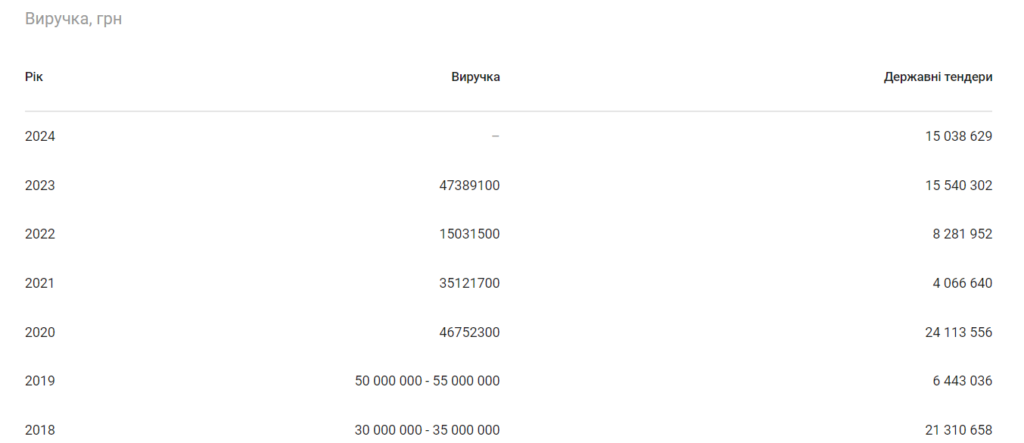Select the 2024 year row label
Image resolution: width=1024 pixels, height=443 pixels.
coord(40,136)
